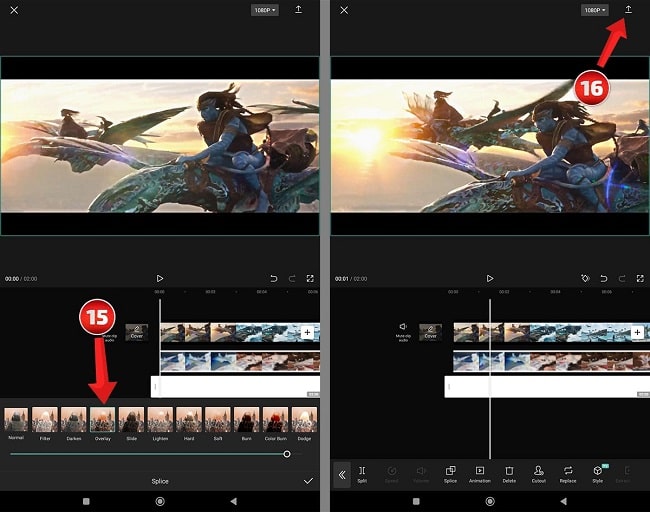
Task: Tap Android back triangle in left screen
Action: pos(233,502)
